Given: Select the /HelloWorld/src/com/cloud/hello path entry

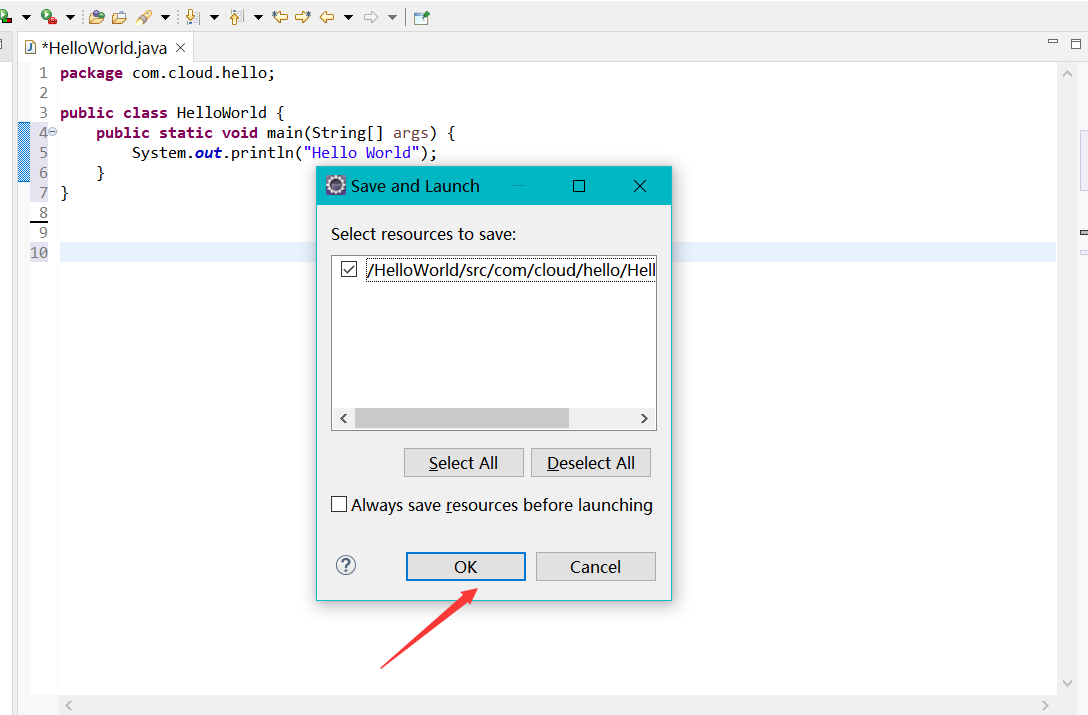Looking at the screenshot, I should click(x=511, y=269).
